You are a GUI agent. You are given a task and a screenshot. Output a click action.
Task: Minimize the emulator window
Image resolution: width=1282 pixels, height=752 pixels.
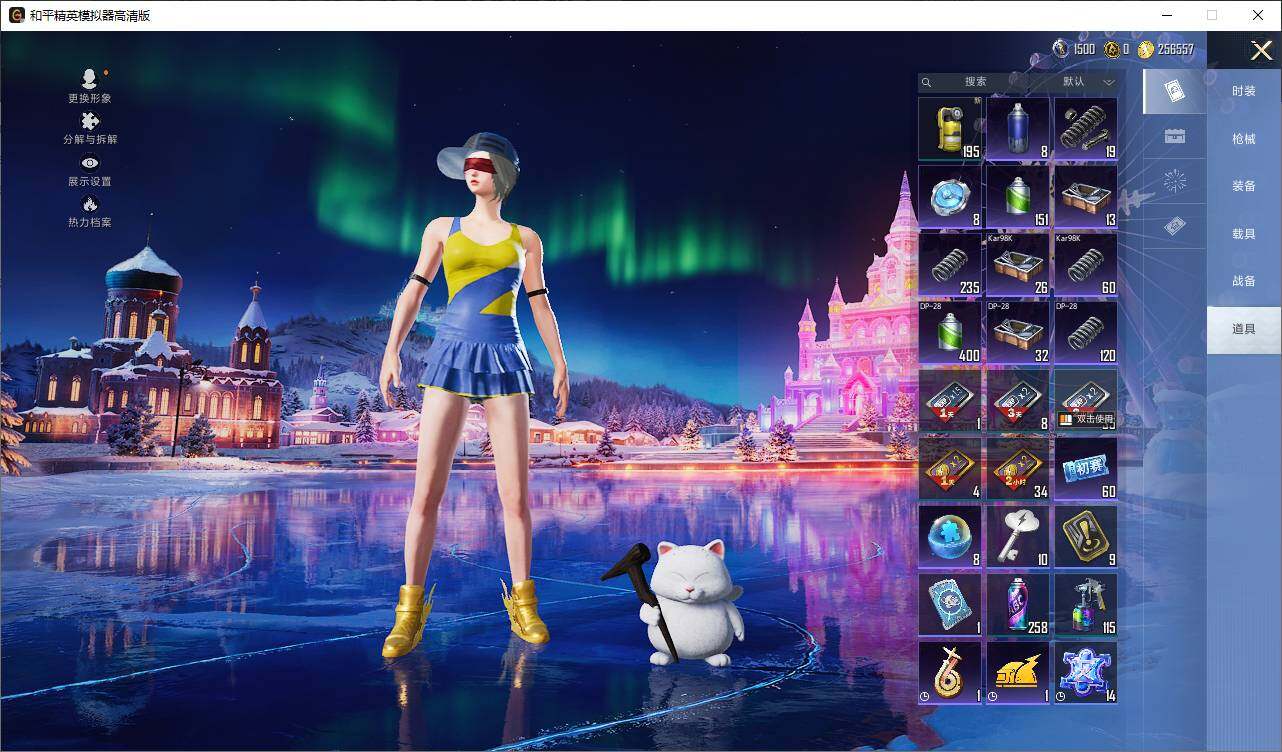pos(1166,15)
